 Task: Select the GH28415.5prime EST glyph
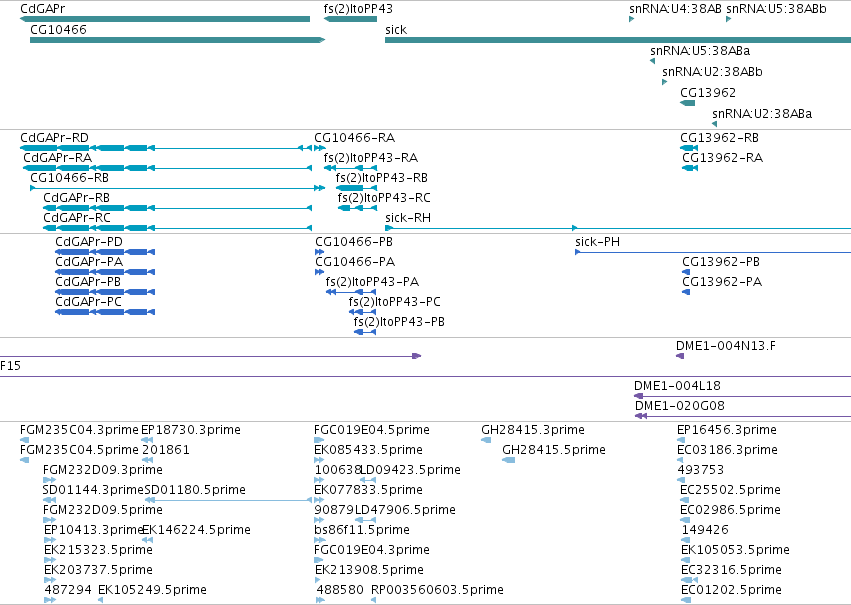(x=509, y=460)
